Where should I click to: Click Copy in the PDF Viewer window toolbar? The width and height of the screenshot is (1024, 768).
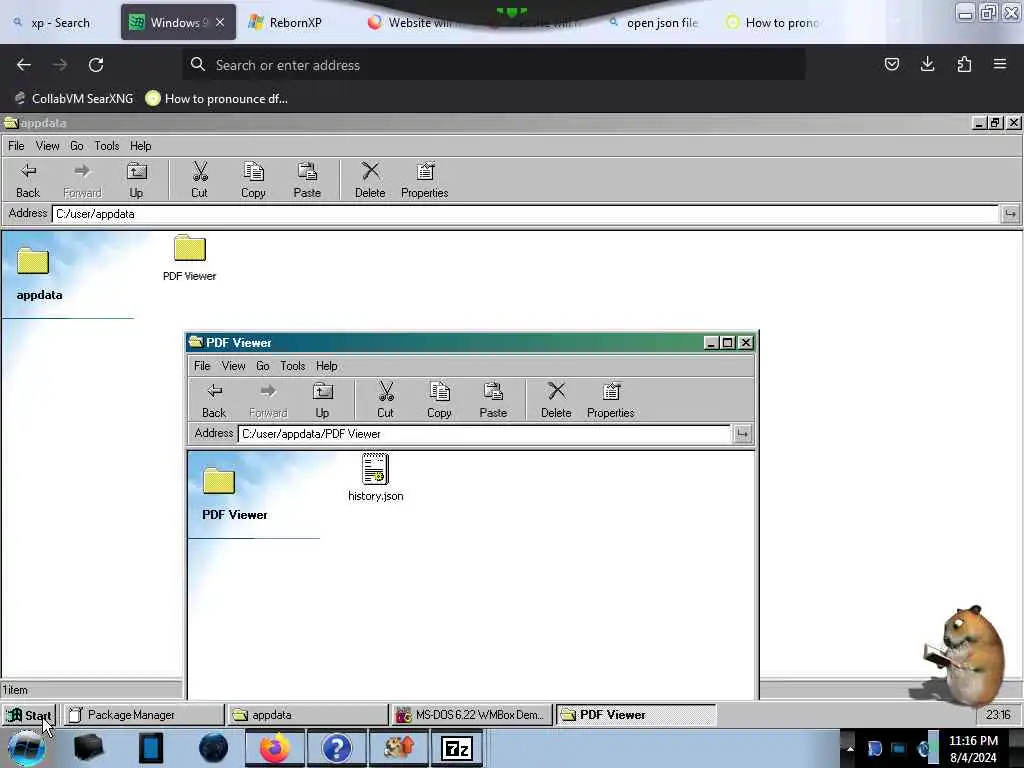pos(439,400)
